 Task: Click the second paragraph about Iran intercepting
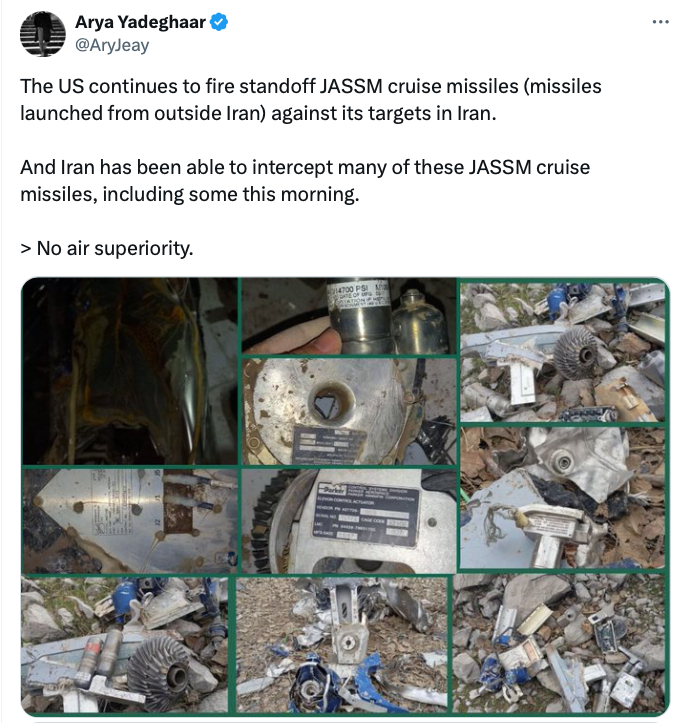(x=305, y=180)
